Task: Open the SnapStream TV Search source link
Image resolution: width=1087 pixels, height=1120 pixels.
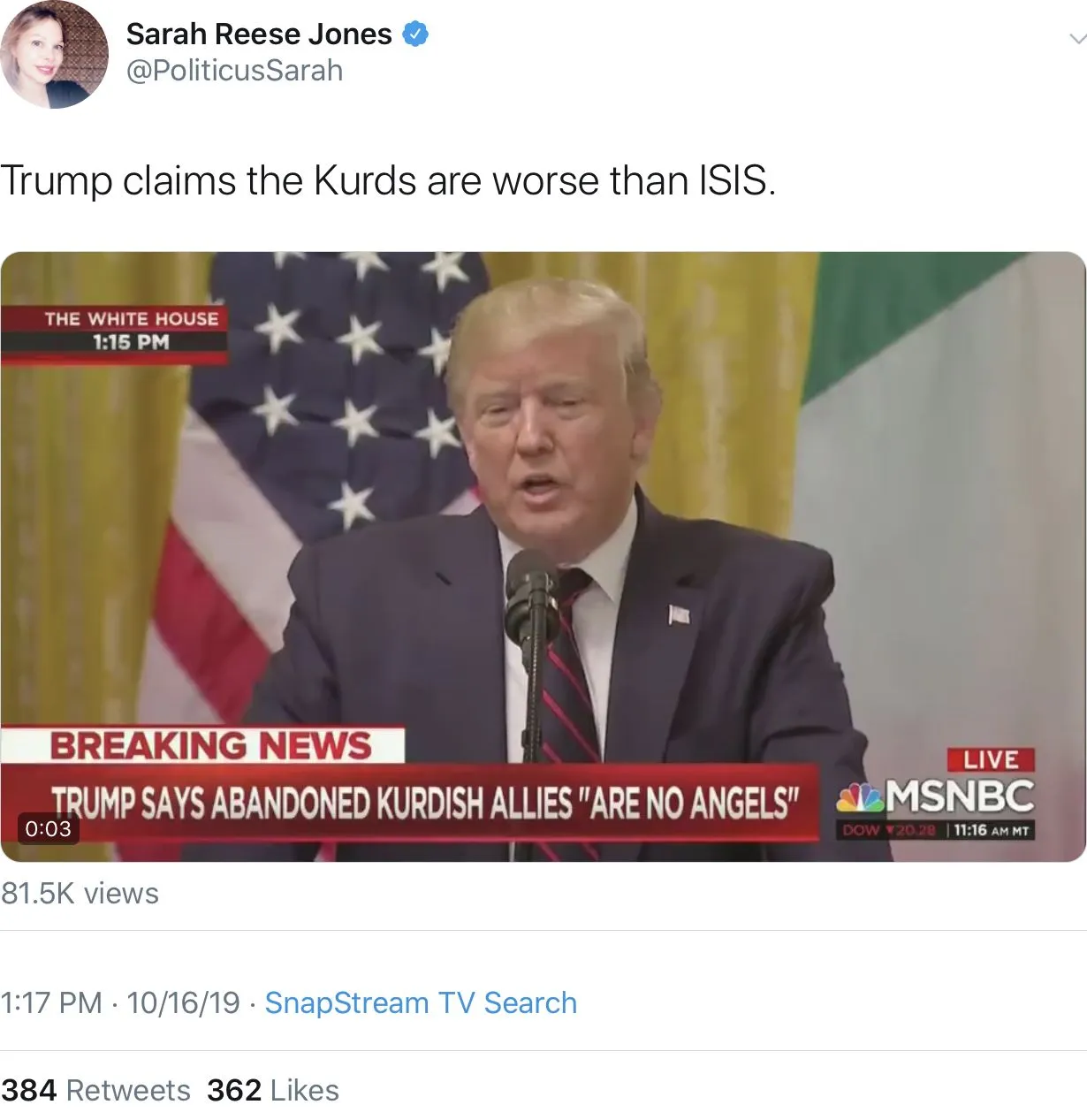Action: tap(421, 1002)
